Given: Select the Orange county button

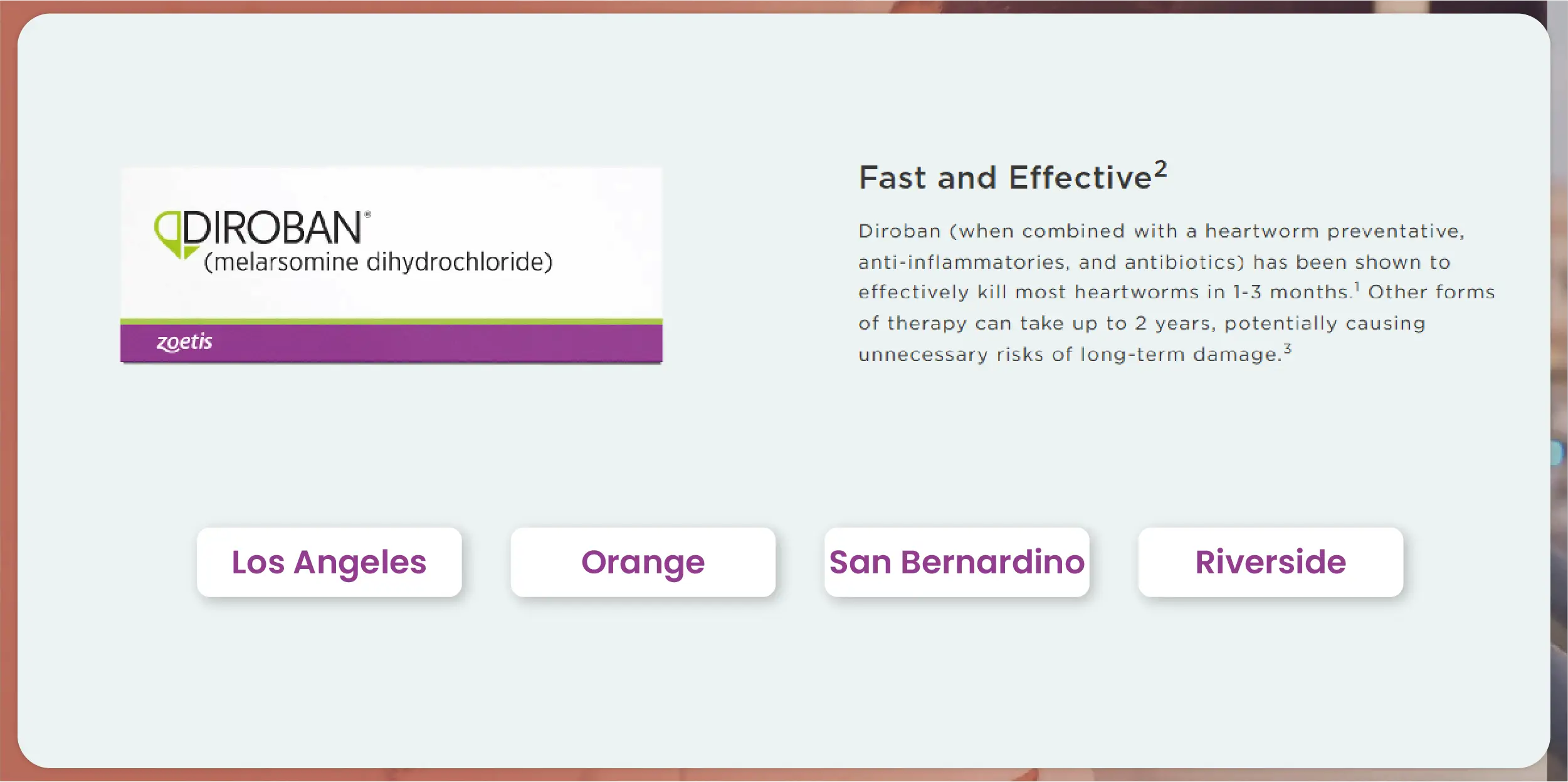Looking at the screenshot, I should (643, 562).
